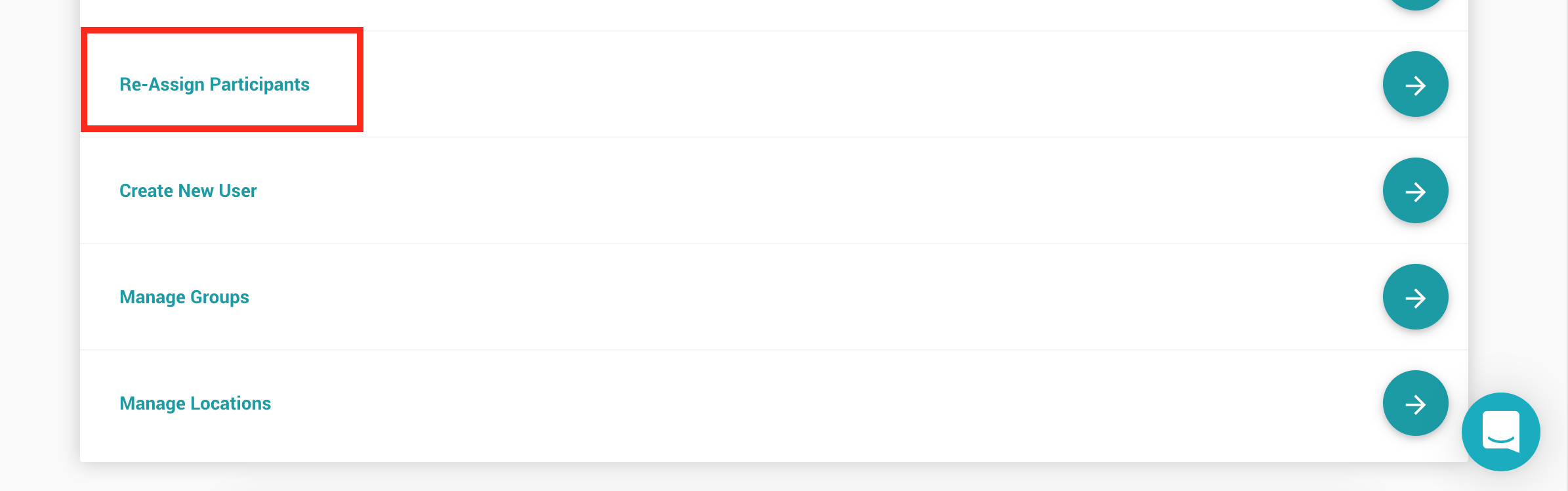The height and width of the screenshot is (491, 1568).
Task: Select the Manage Groups link
Action: click(x=184, y=297)
